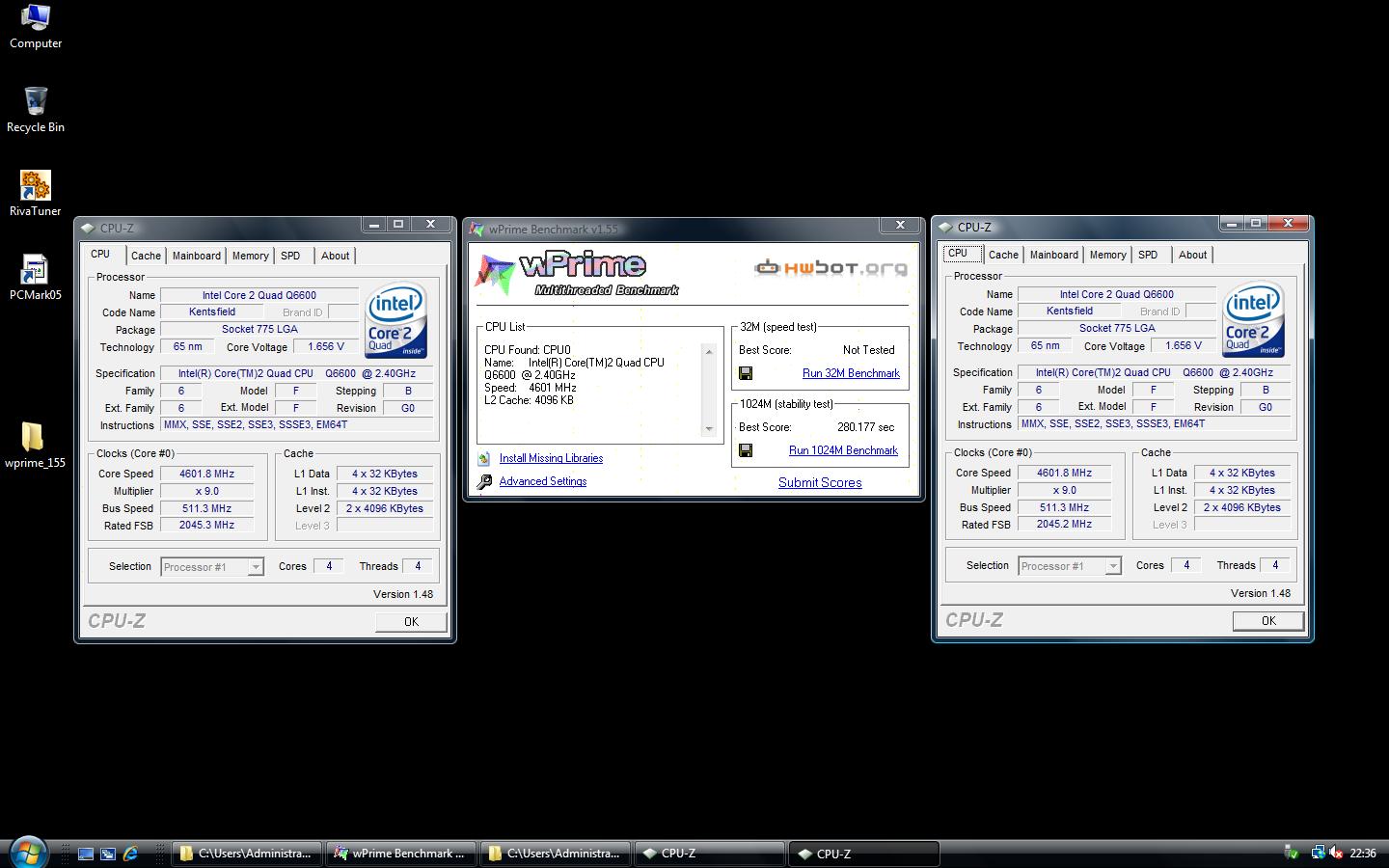
Task: Click the Submit Scores link
Action: 820,482
